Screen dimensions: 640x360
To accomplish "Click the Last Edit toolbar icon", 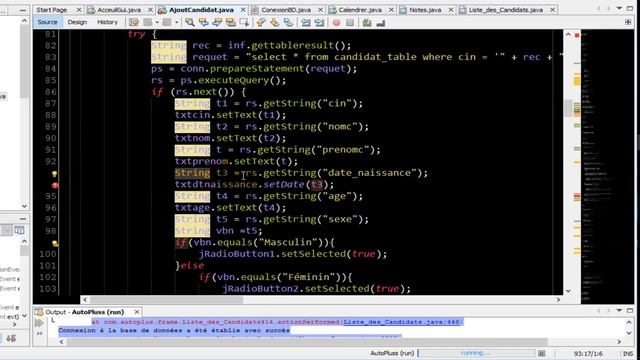I will [134, 22].
